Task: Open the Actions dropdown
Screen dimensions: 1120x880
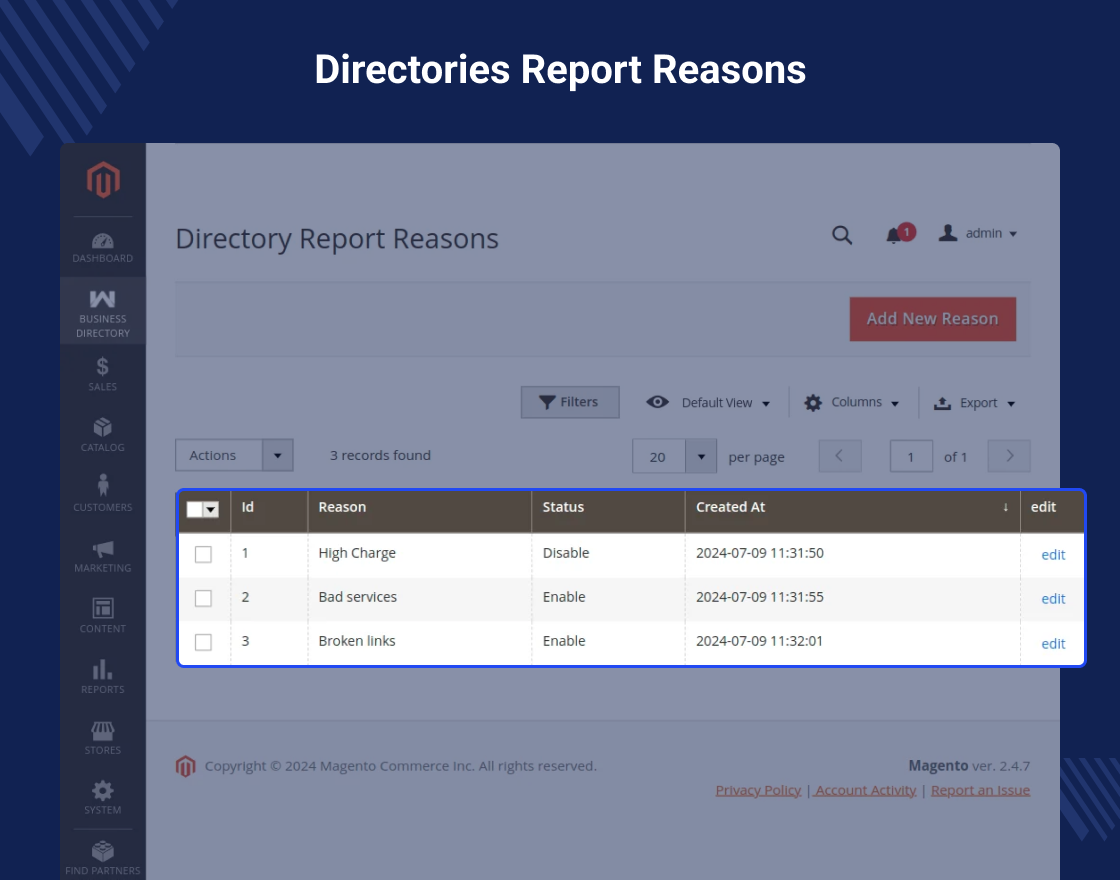Action: click(234, 455)
